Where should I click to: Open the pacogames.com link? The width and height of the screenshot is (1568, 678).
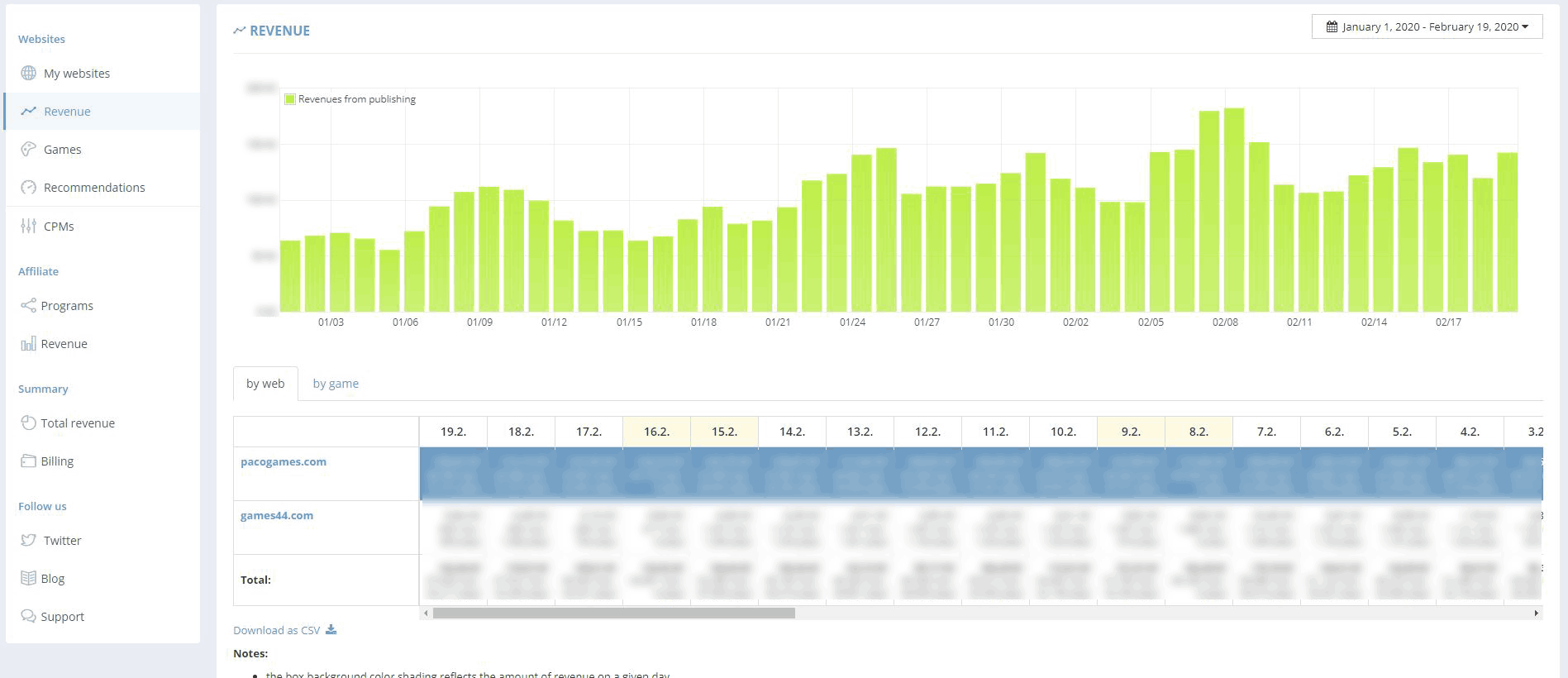click(284, 461)
